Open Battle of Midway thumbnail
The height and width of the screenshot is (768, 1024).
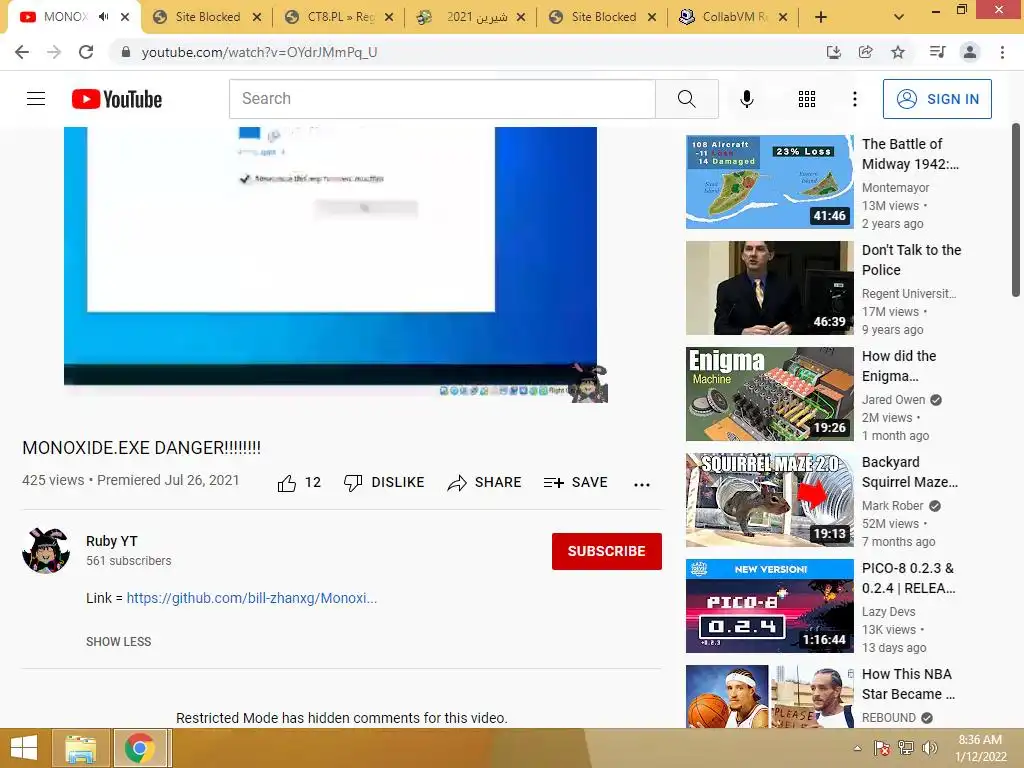point(769,182)
